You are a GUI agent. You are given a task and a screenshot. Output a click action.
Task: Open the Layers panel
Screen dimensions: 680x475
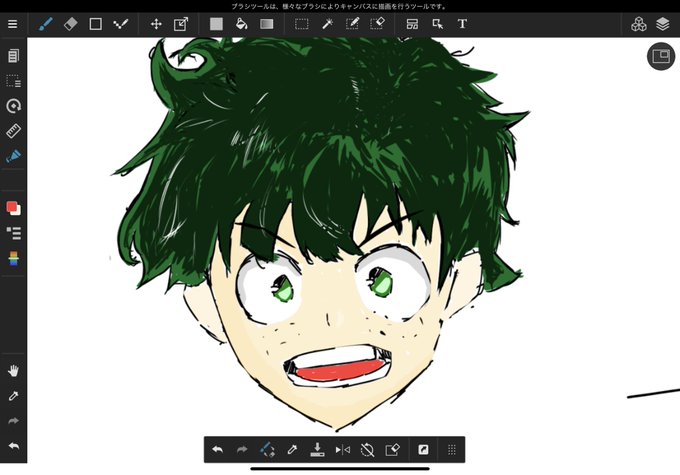[663, 24]
